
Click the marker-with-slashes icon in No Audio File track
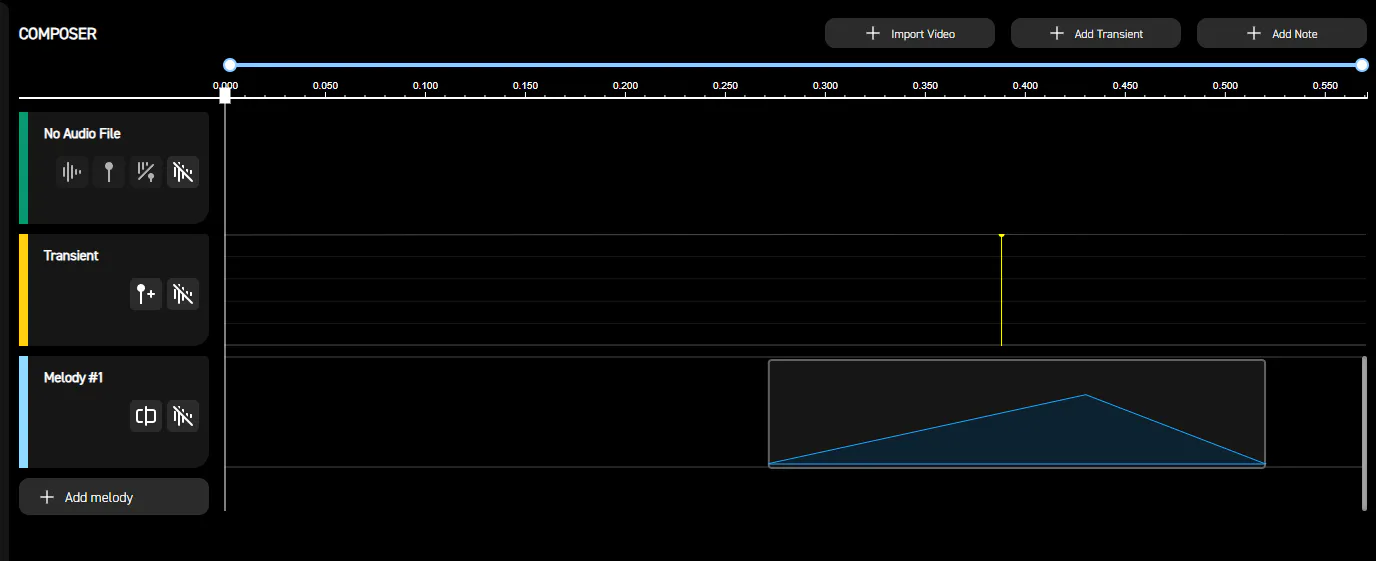tap(146, 172)
